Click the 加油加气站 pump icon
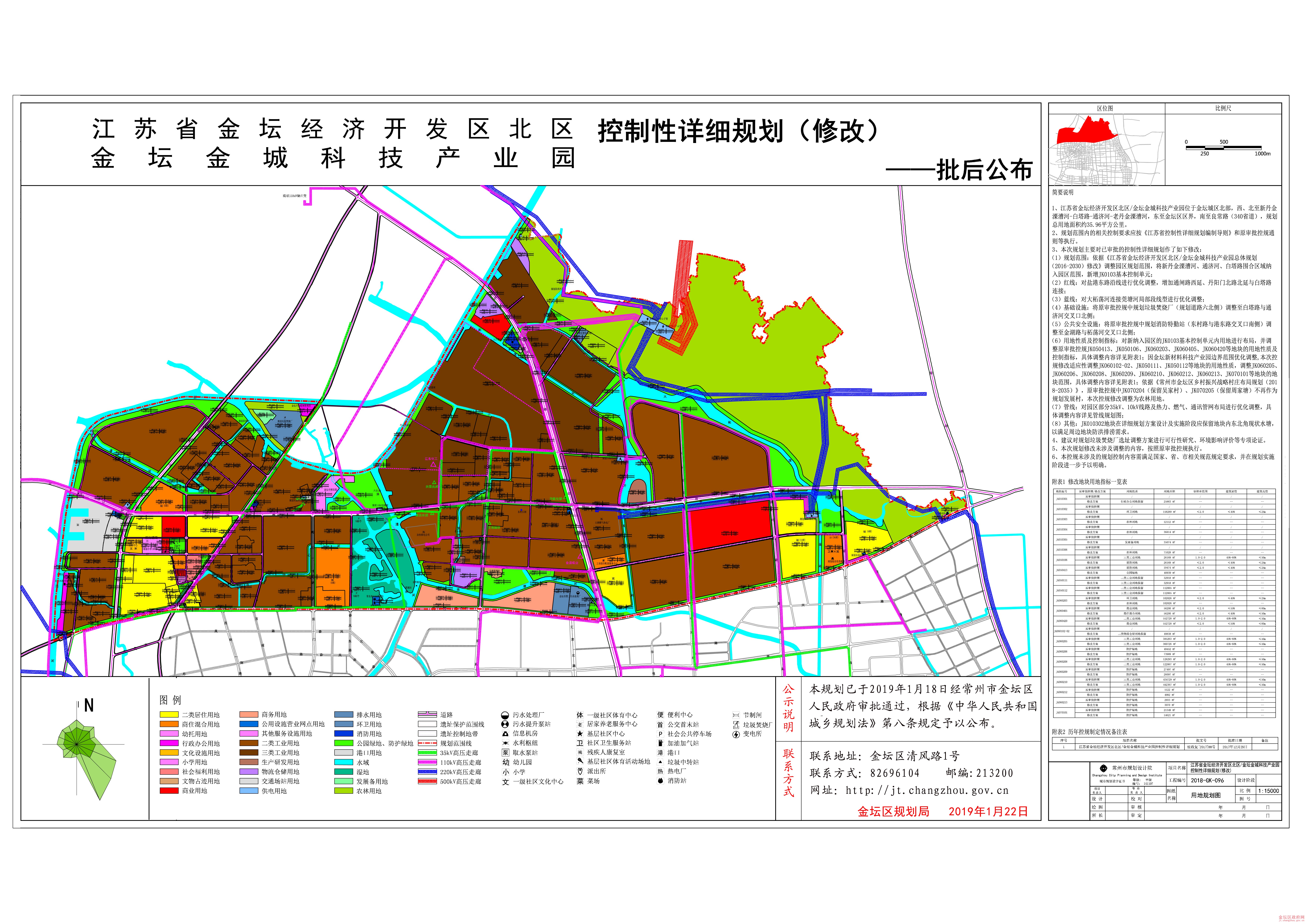Screen dimensions: 1307x924 [x=660, y=743]
